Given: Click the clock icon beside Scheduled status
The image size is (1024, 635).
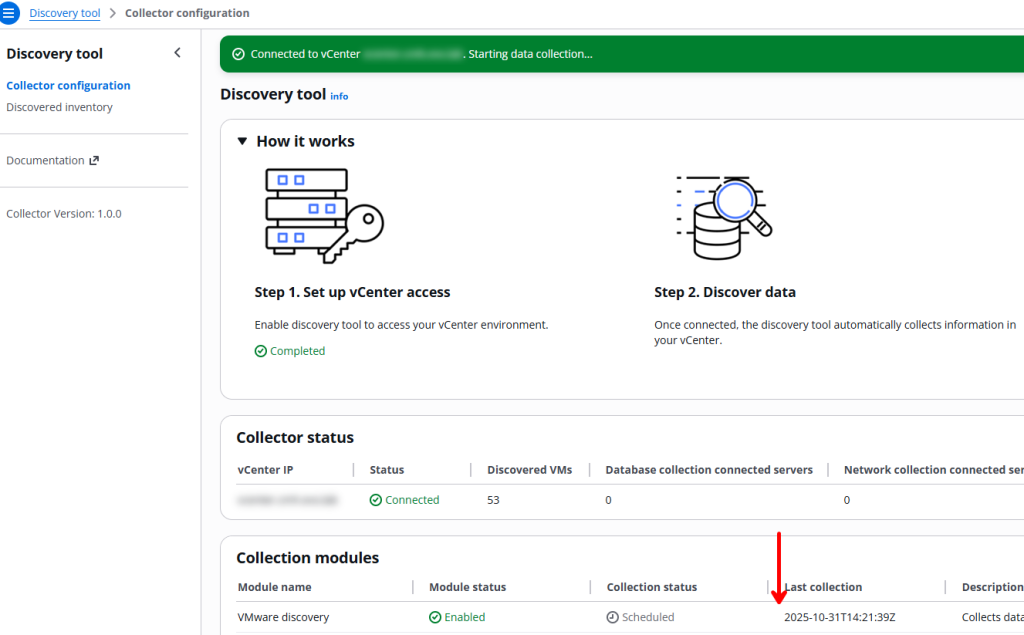Looking at the screenshot, I should click(611, 617).
